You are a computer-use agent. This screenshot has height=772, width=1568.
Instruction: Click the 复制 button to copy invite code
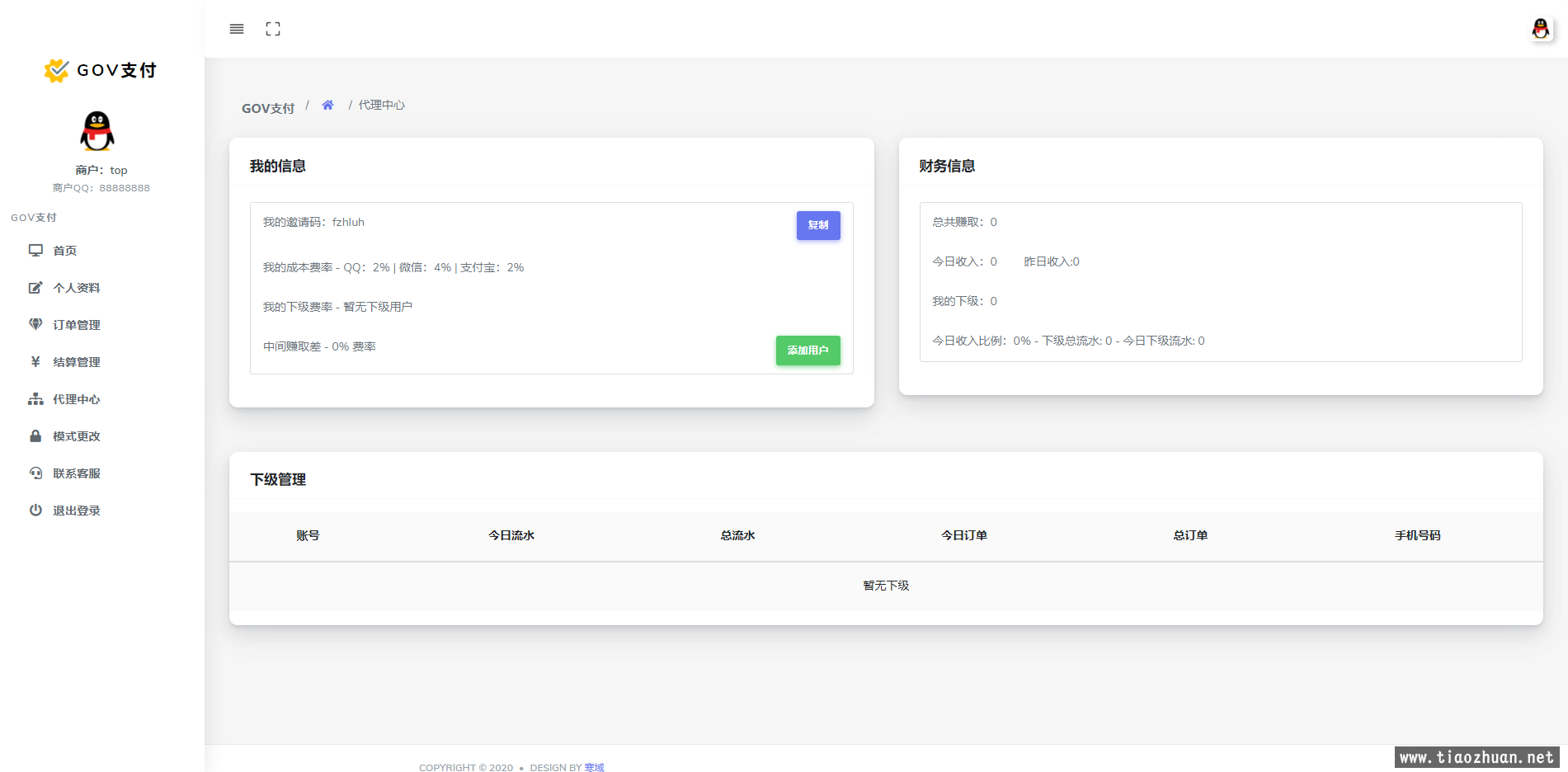[818, 225]
